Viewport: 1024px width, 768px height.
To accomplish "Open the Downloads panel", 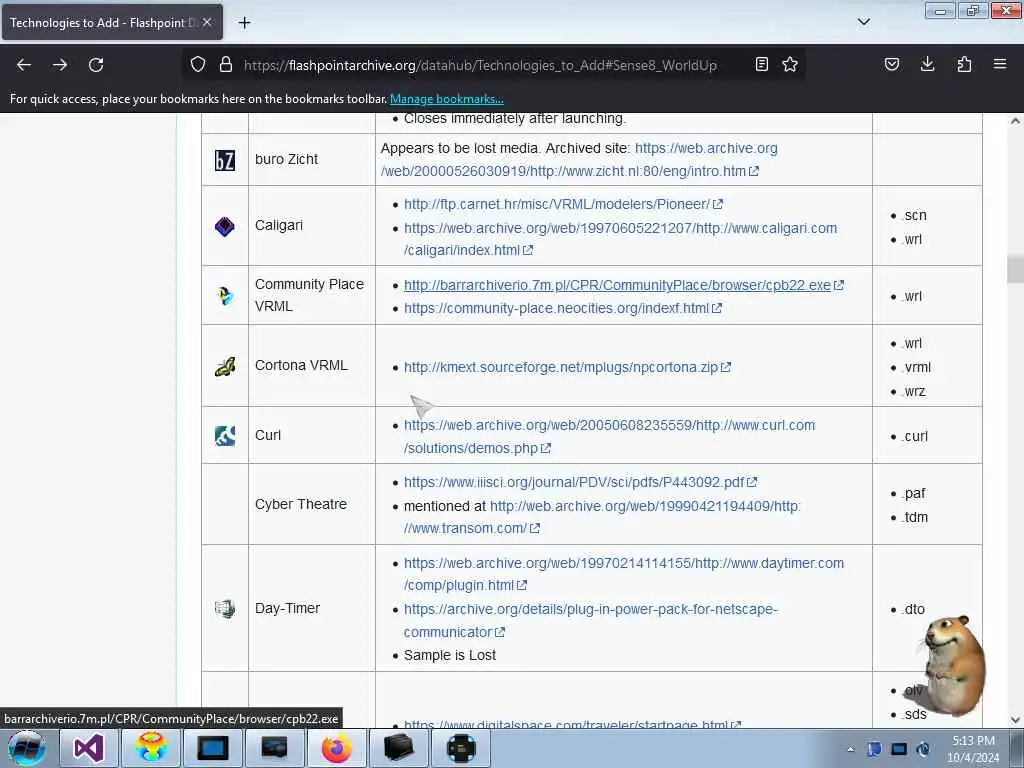I will click(927, 64).
